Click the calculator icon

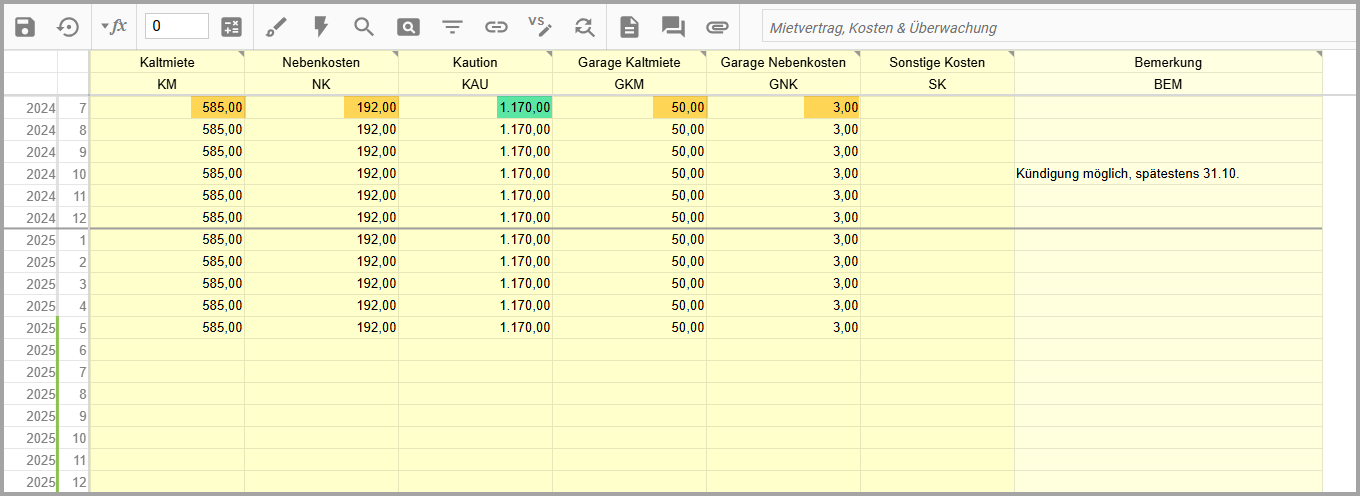(231, 27)
